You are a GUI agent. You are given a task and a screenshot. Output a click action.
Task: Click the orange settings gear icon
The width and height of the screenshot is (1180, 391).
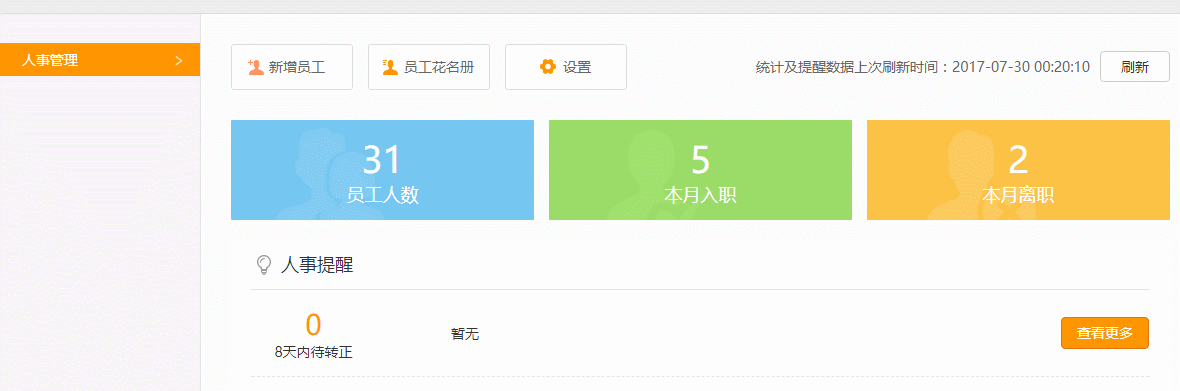tap(548, 67)
